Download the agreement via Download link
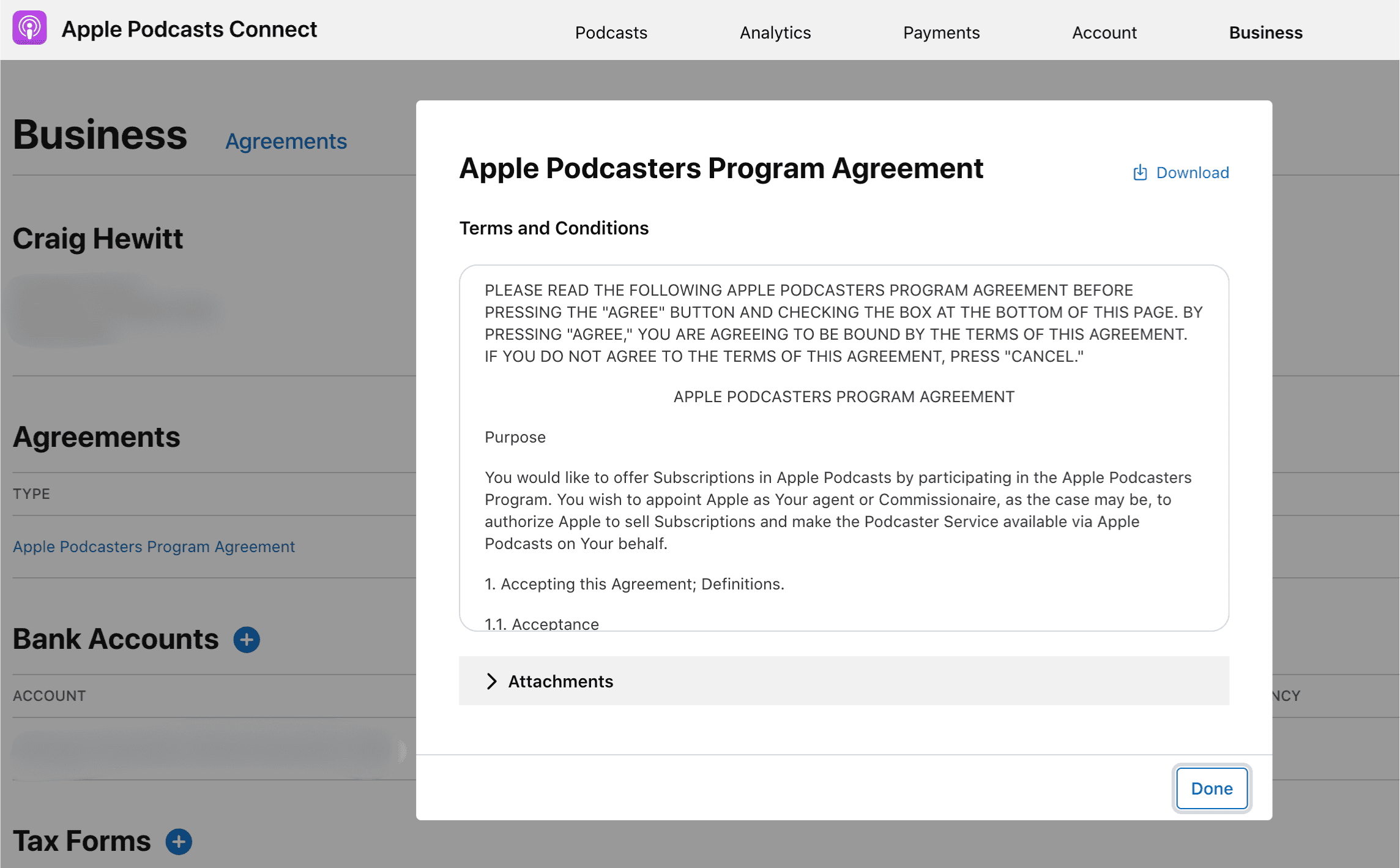Image resolution: width=1400 pixels, height=868 pixels. (x=1192, y=173)
